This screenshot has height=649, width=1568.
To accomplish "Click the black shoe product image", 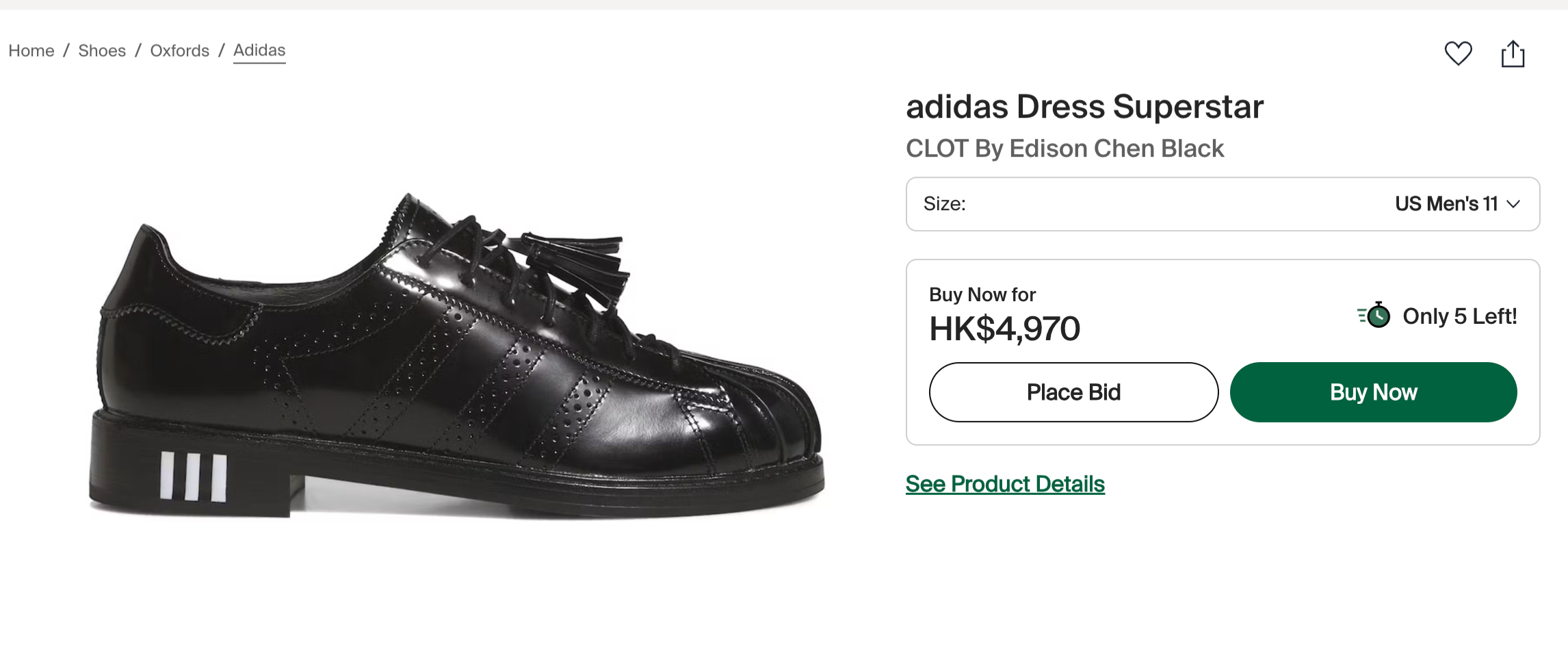I will pos(456,356).
